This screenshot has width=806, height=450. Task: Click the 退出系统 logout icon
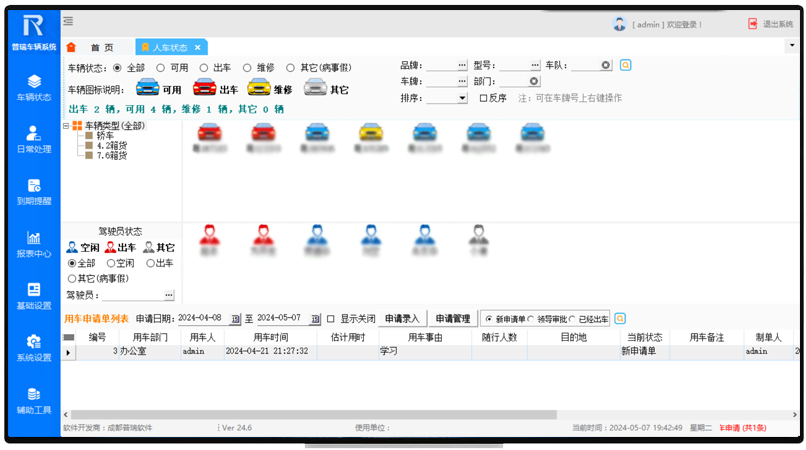pos(753,24)
